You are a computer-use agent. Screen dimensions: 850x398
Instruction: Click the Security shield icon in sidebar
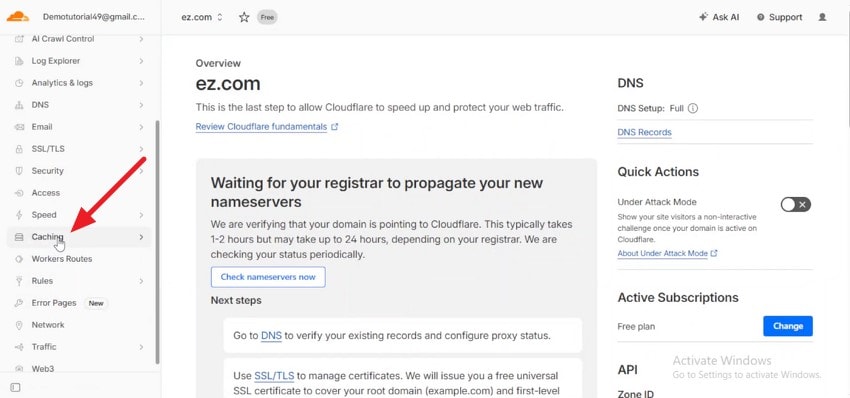pyautogui.click(x=19, y=171)
